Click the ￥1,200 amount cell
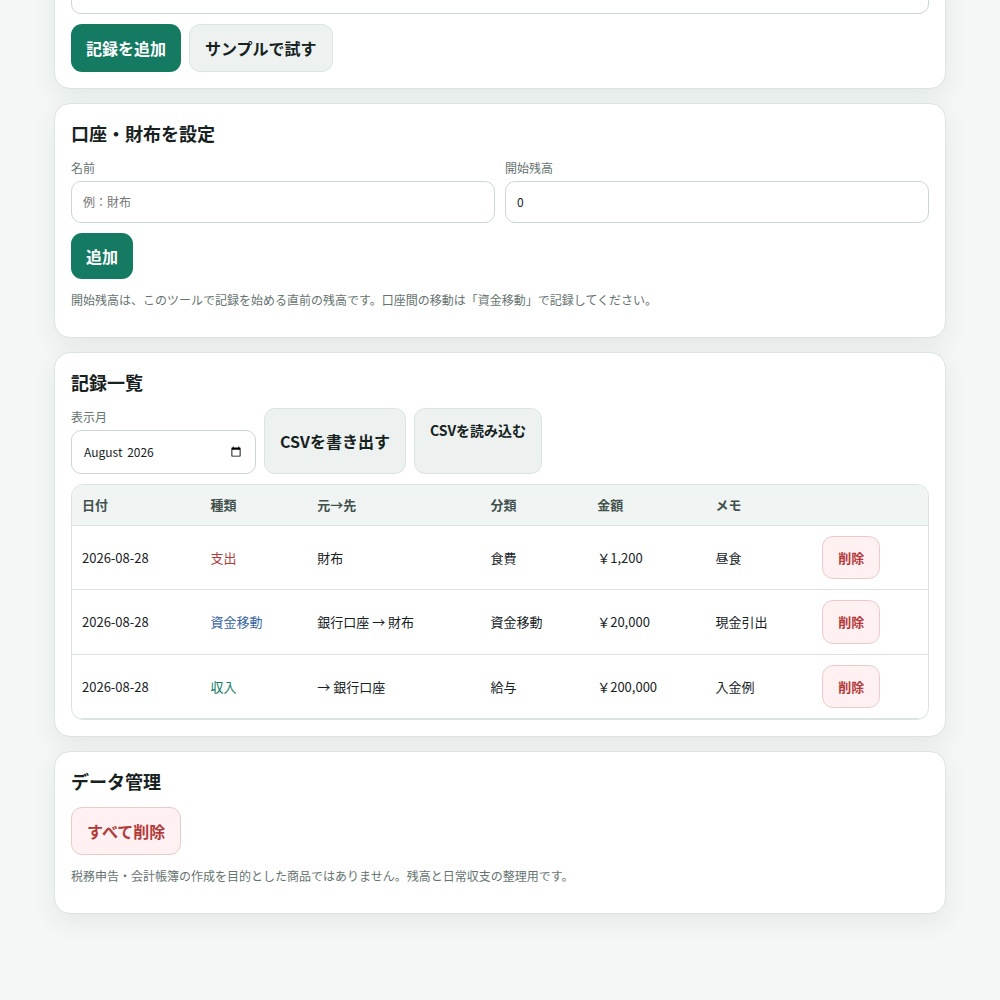This screenshot has width=1000, height=1000. click(x=620, y=559)
